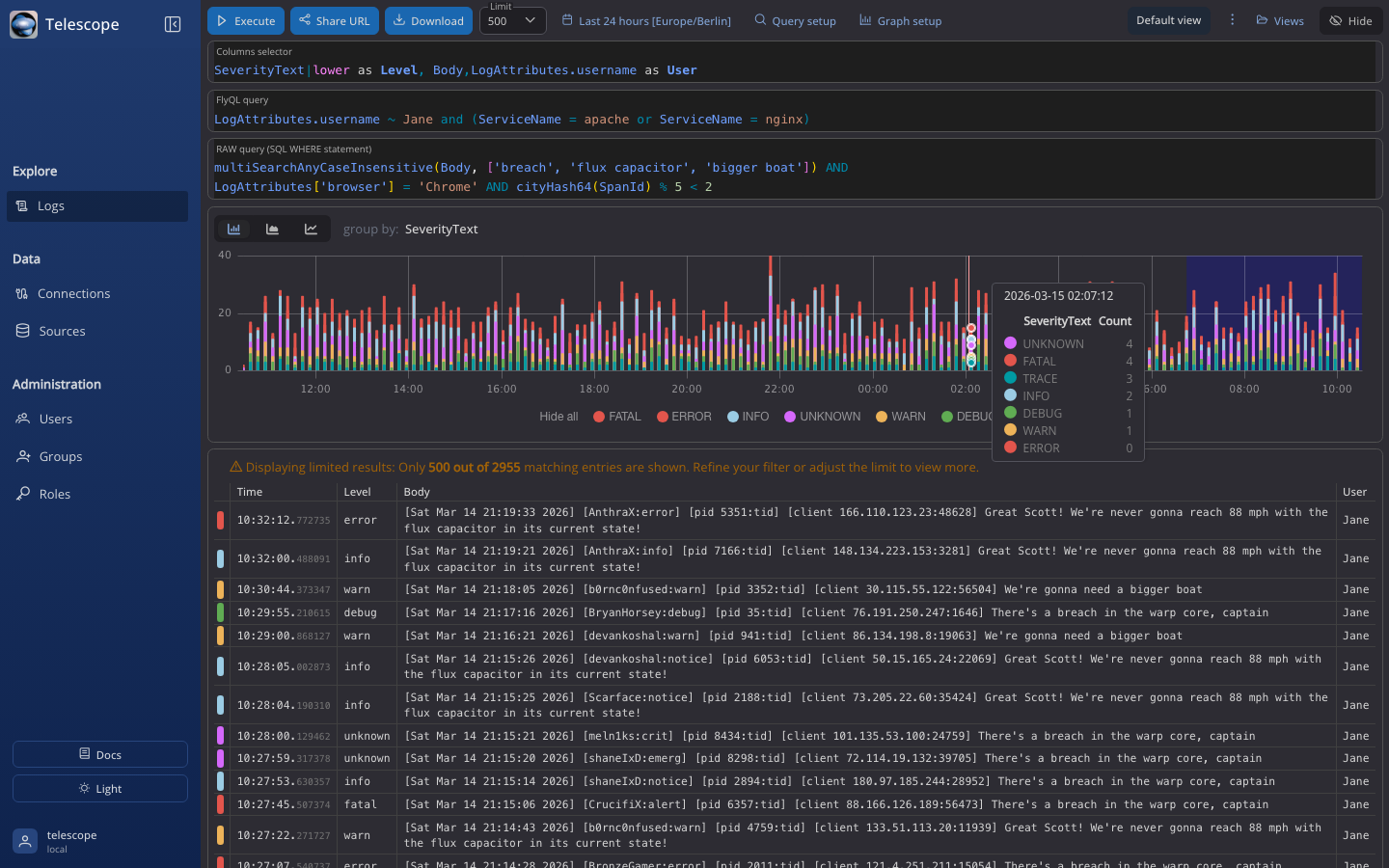Image resolution: width=1389 pixels, height=868 pixels.
Task: Open the time range picker Last 24 hours
Action: click(646, 21)
